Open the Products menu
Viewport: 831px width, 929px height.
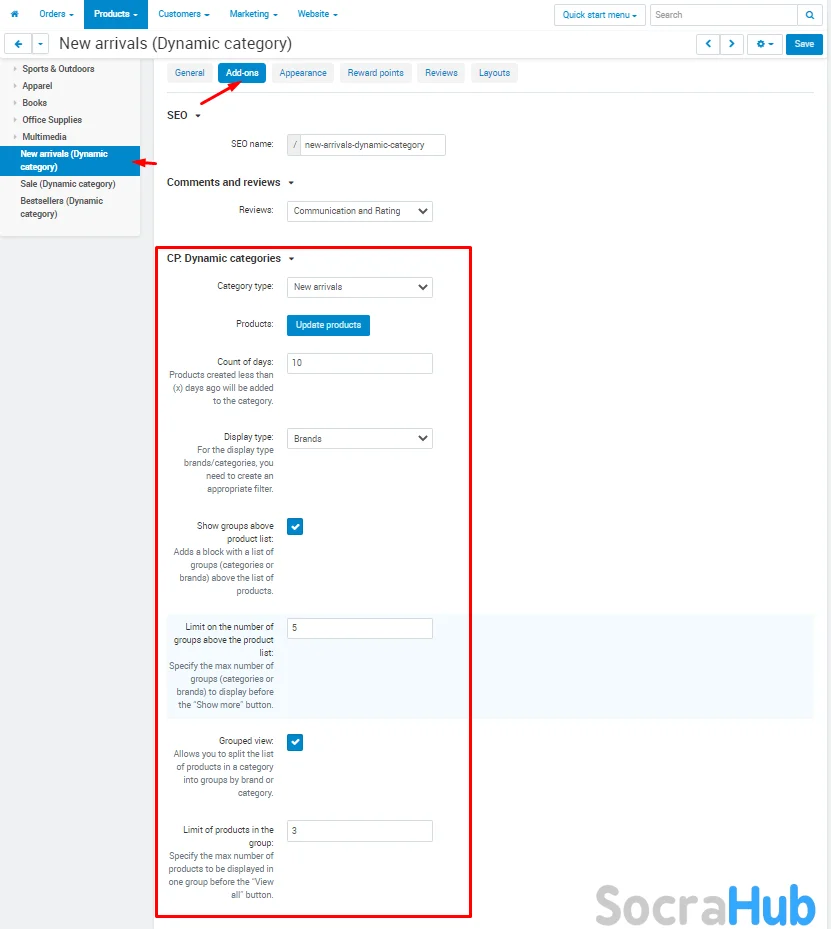tap(115, 14)
